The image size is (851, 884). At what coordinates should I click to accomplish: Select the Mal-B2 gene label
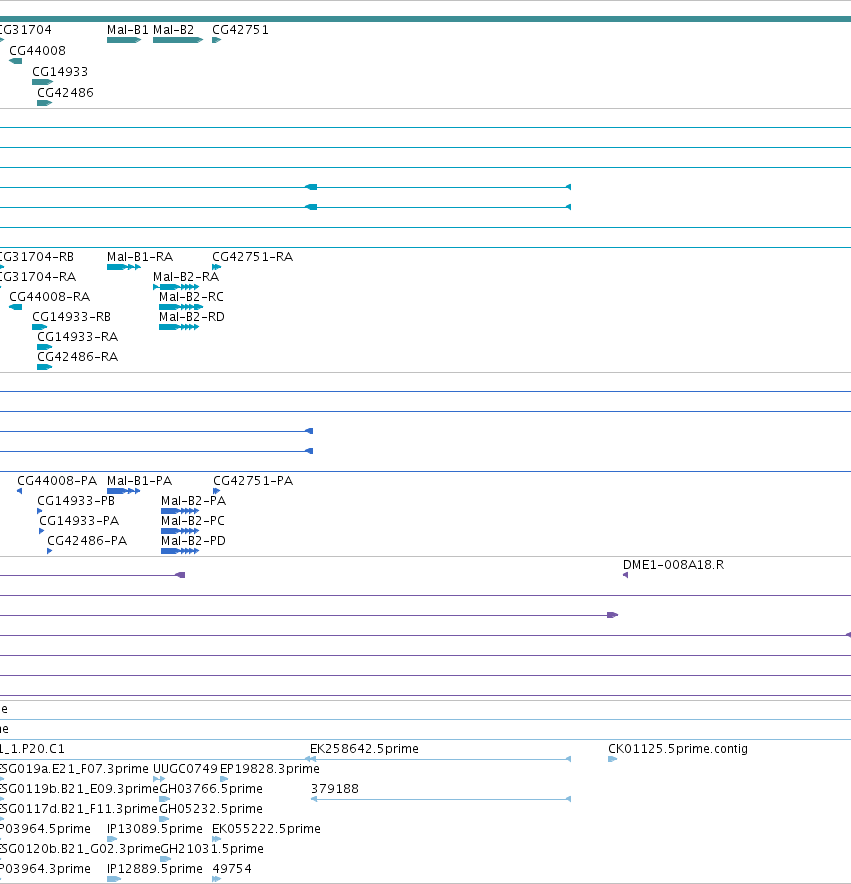[x=173, y=30]
